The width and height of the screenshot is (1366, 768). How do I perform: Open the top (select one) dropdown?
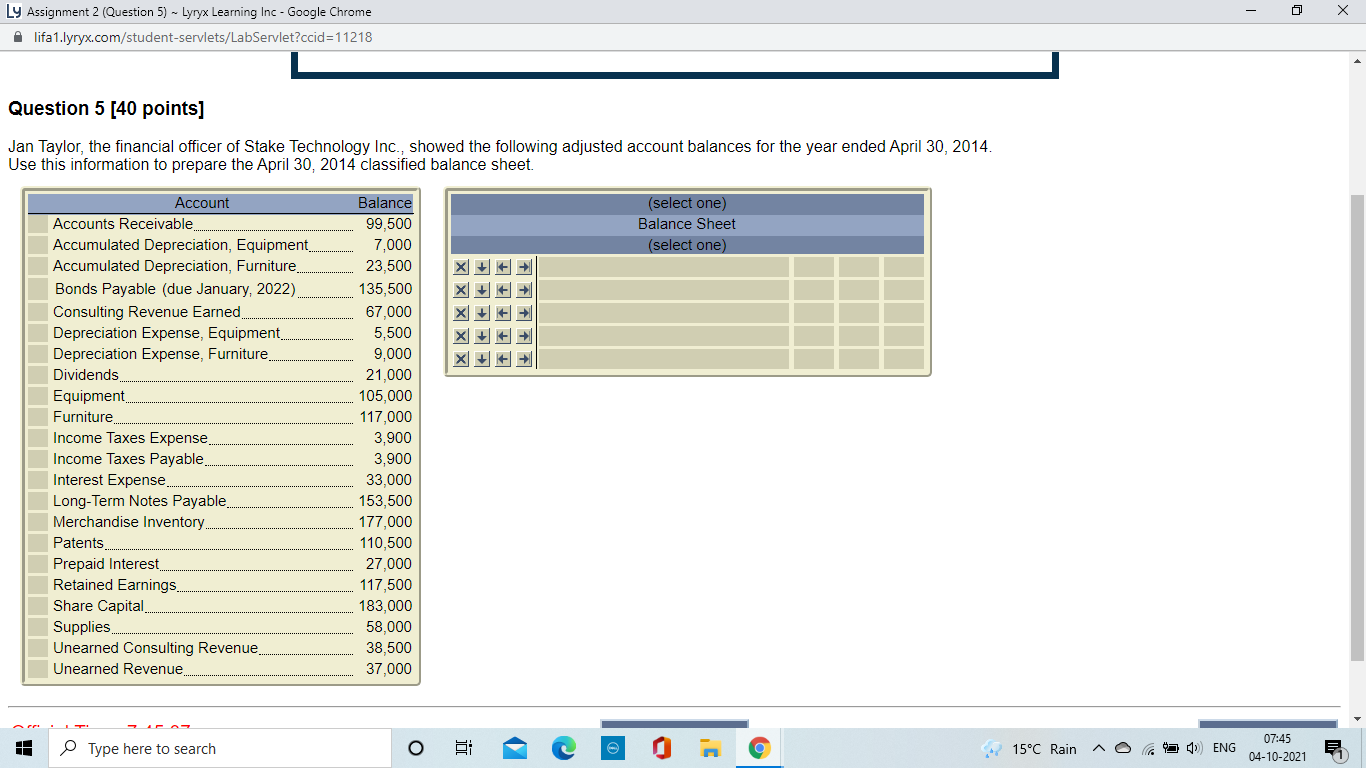(687, 202)
